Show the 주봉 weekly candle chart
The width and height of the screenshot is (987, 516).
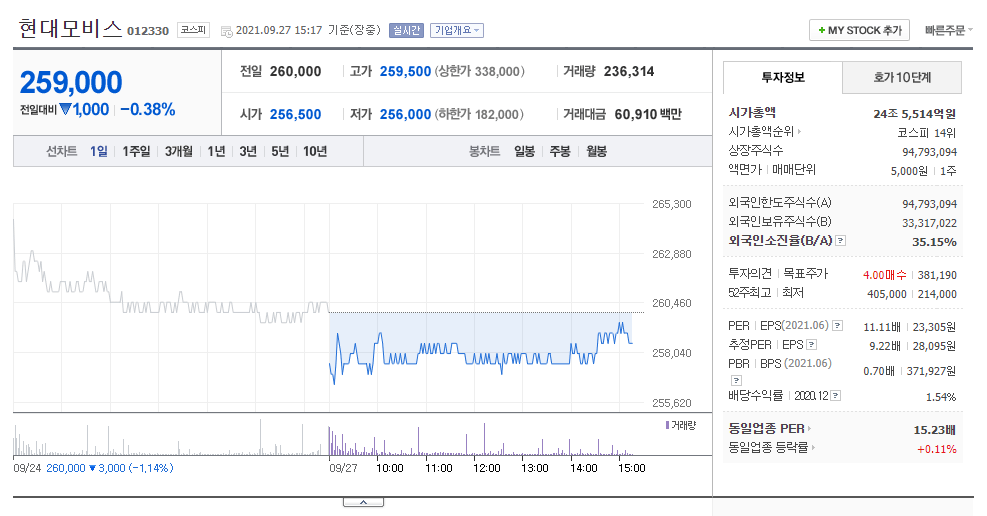coord(560,152)
